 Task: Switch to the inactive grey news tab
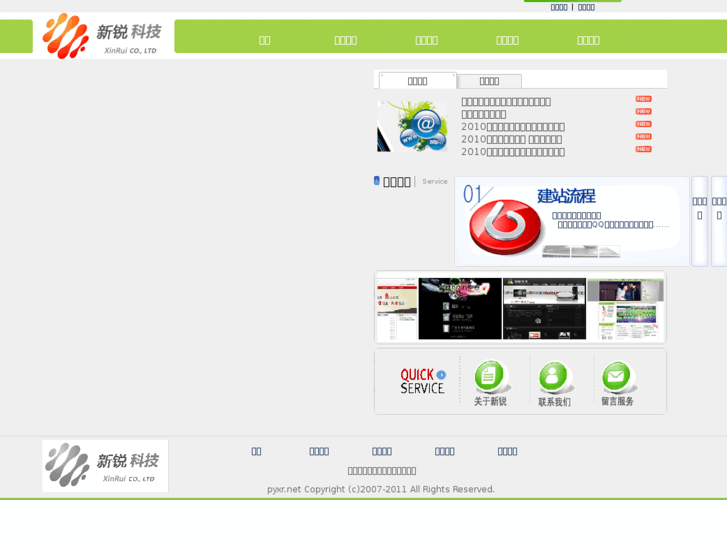(490, 81)
